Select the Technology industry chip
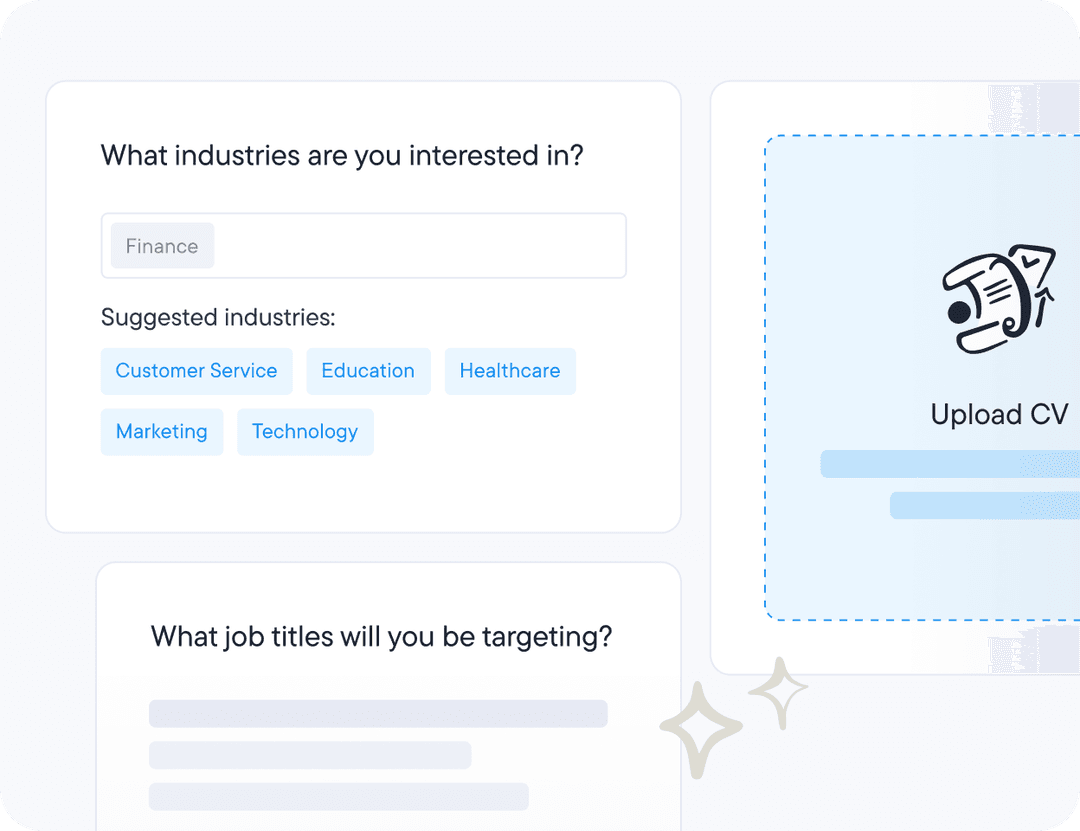Screen dimensions: 1080x831 pyautogui.click(x=305, y=432)
